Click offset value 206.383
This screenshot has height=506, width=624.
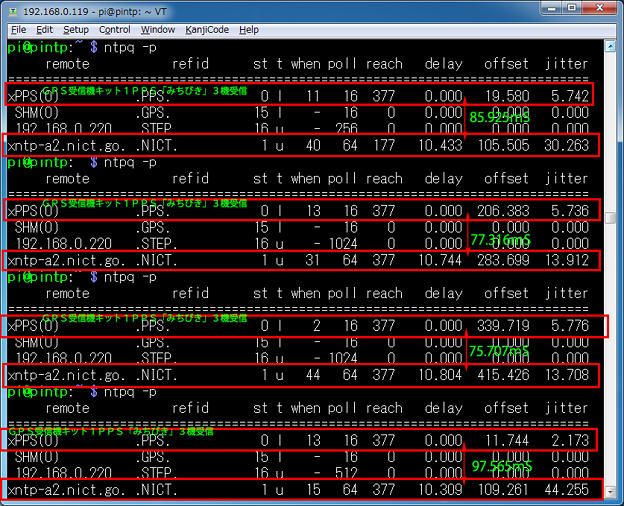[503, 211]
